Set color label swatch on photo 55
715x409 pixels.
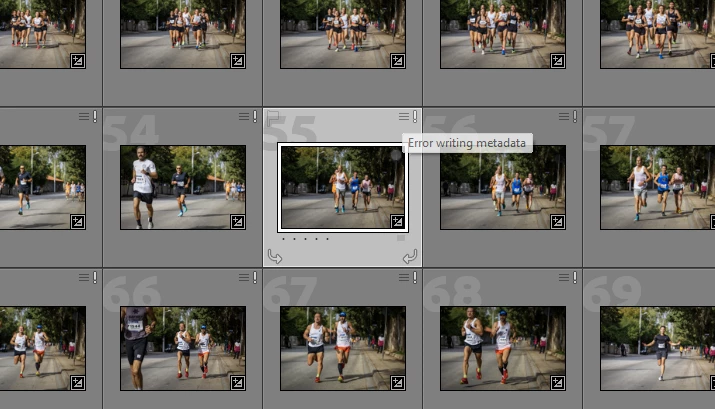(401, 238)
